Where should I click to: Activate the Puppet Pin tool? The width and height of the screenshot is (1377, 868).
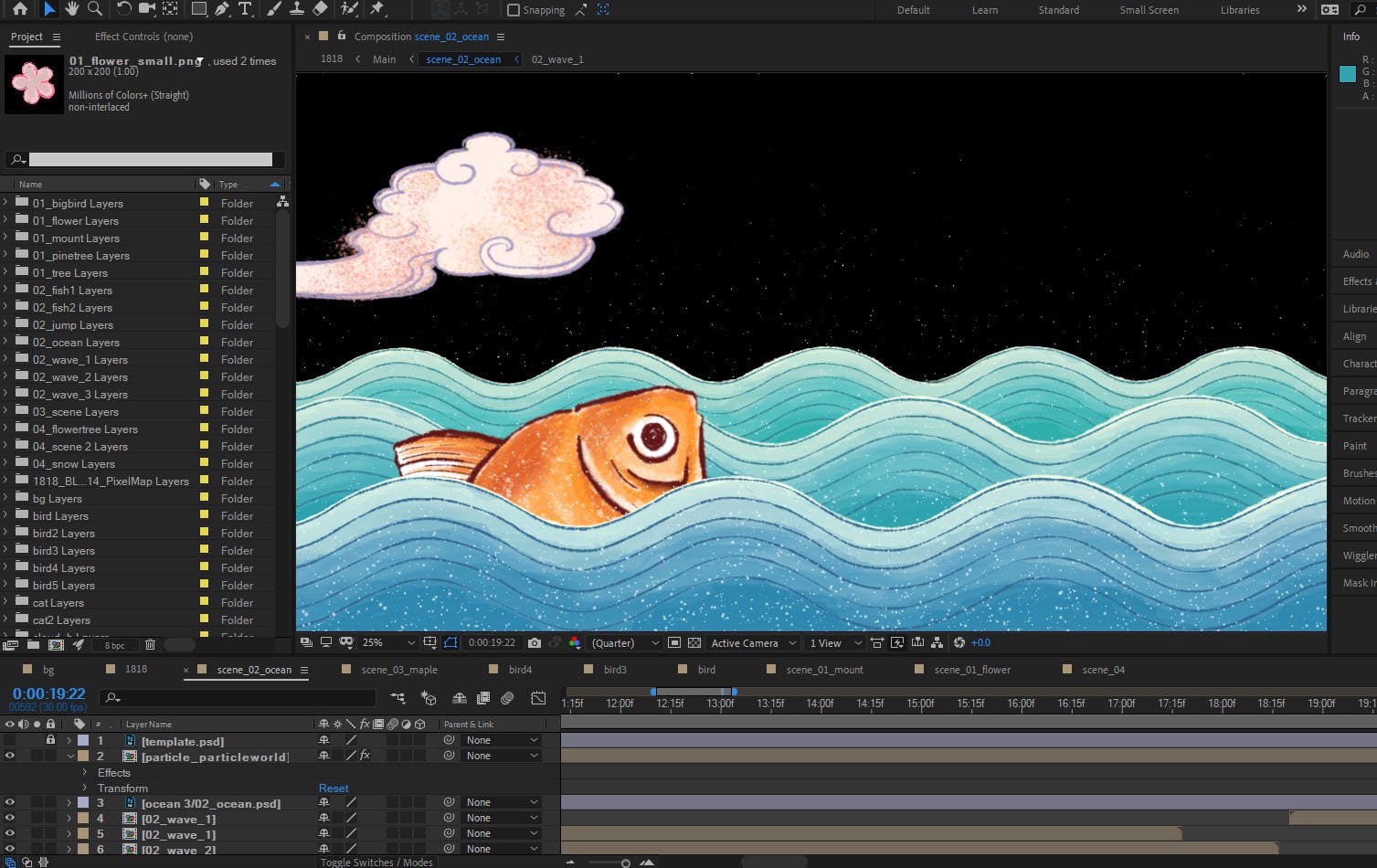(x=377, y=9)
